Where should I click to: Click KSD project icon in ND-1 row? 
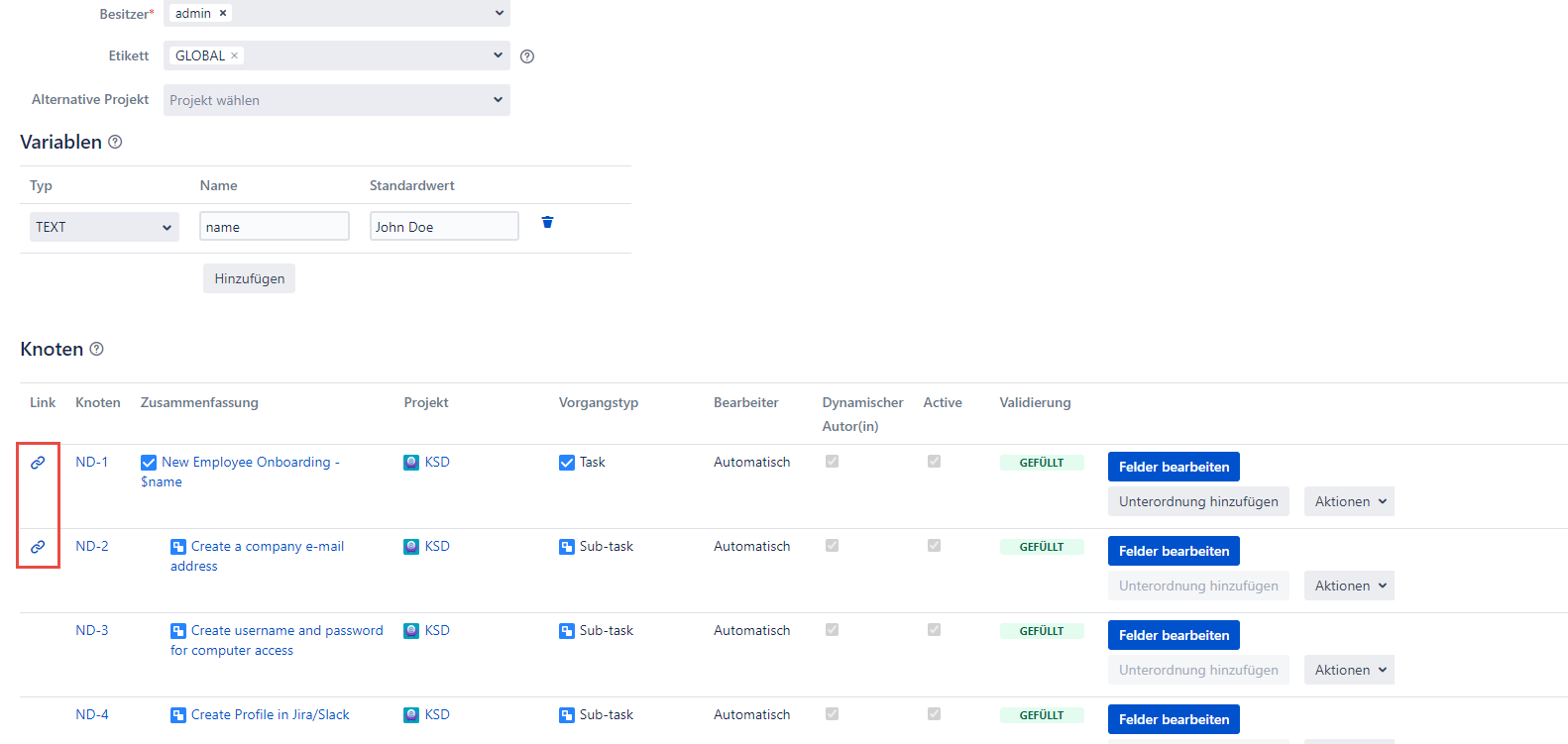point(411,463)
